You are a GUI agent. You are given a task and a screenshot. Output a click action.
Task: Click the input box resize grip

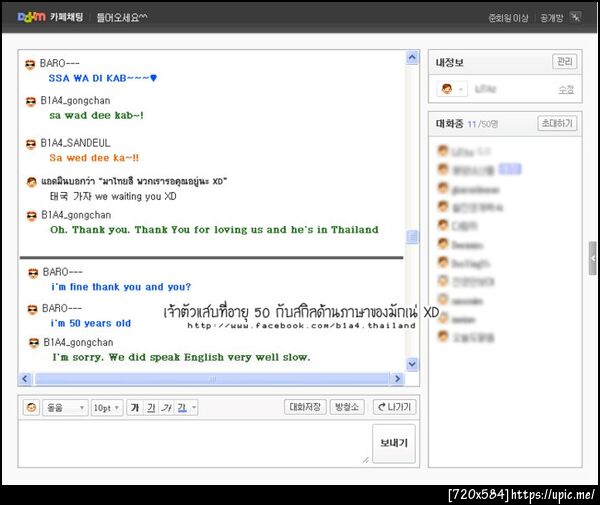point(365,460)
